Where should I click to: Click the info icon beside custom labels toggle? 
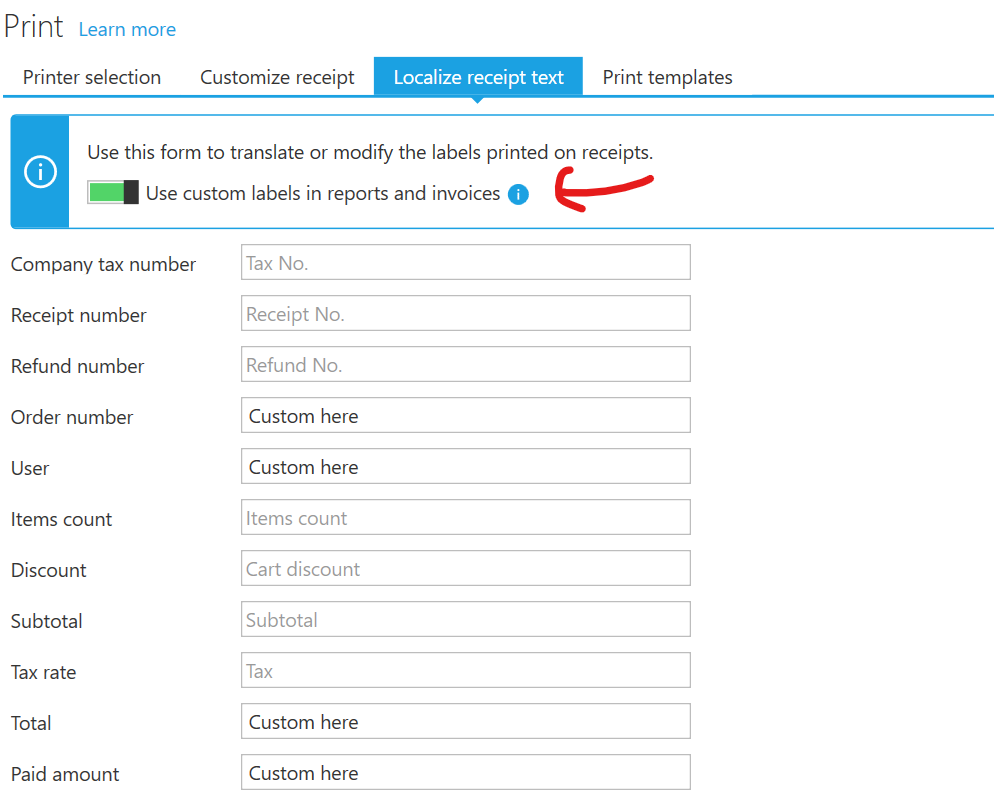coord(518,195)
